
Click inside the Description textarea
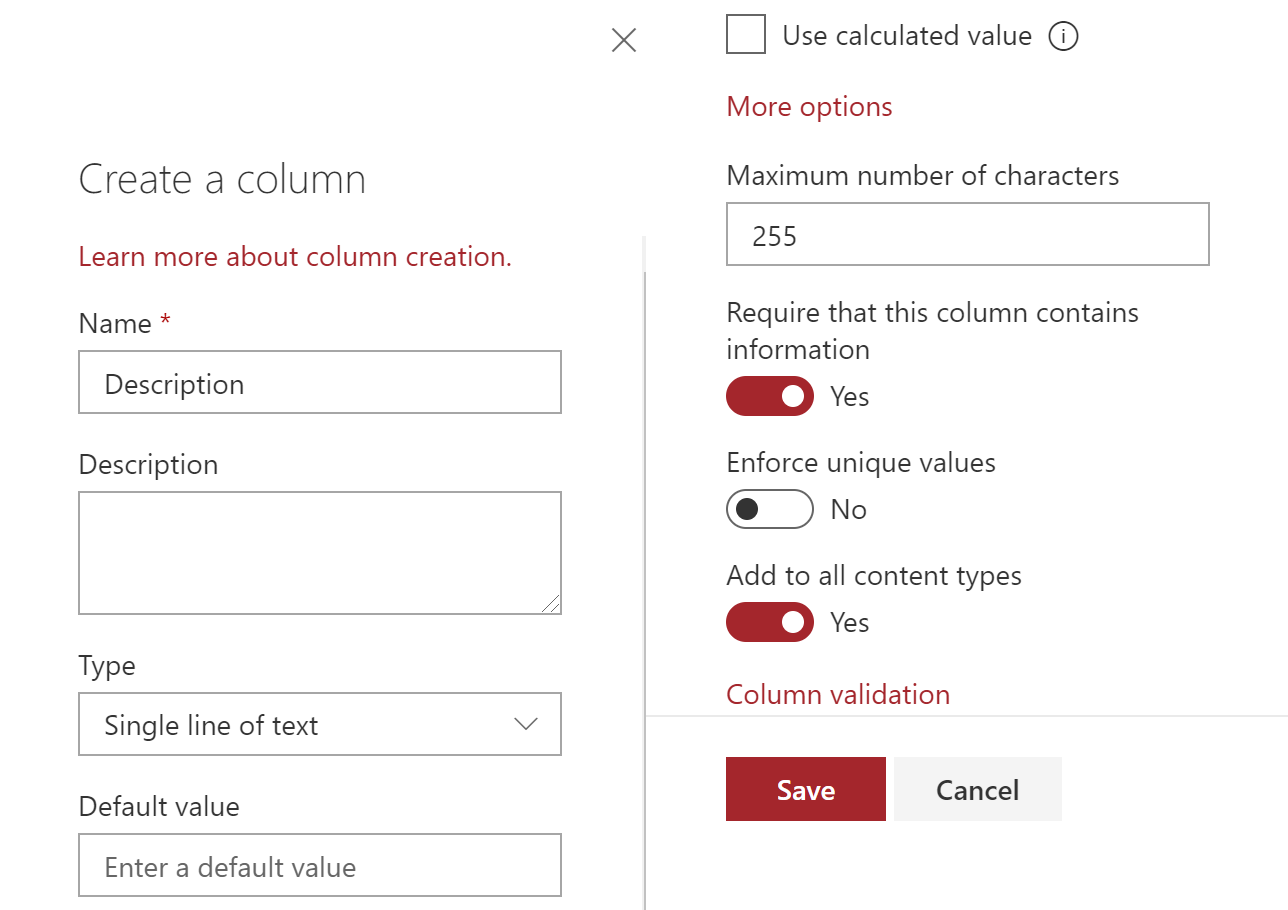click(x=319, y=550)
